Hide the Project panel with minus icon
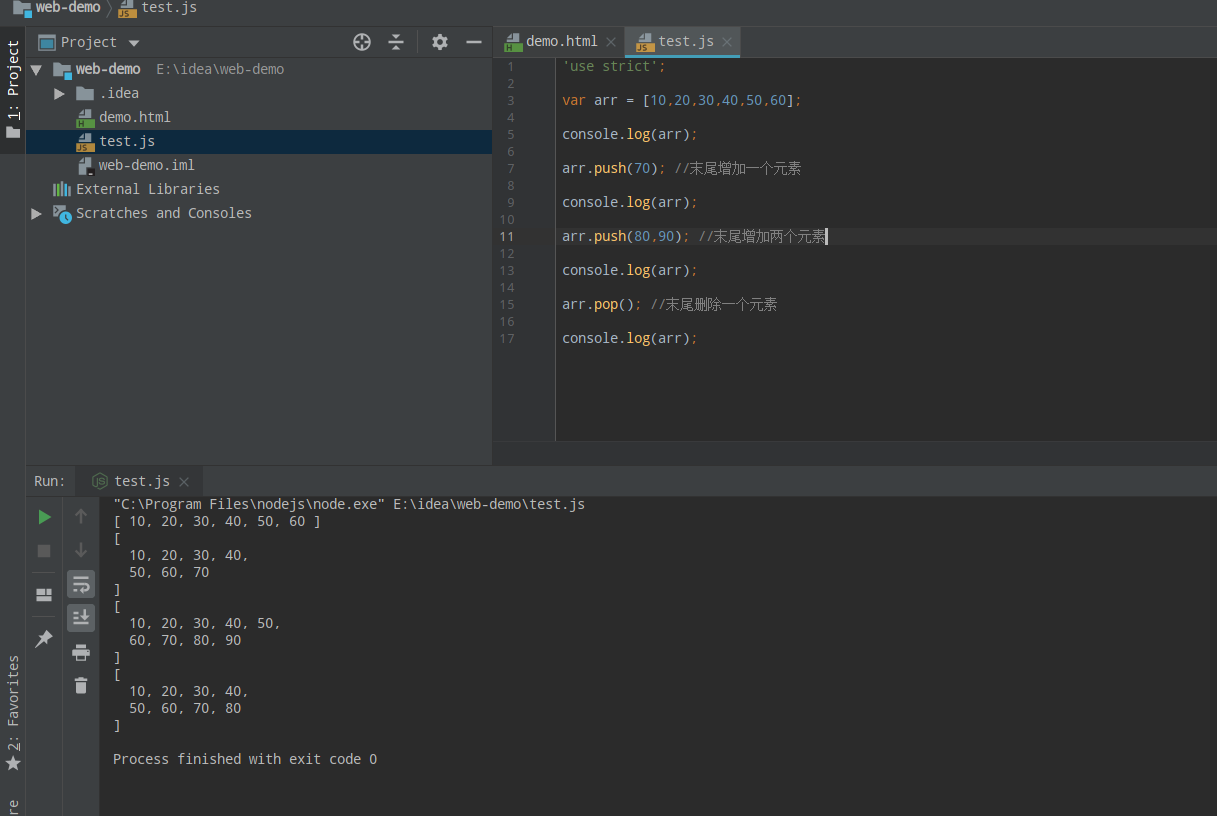 tap(474, 42)
